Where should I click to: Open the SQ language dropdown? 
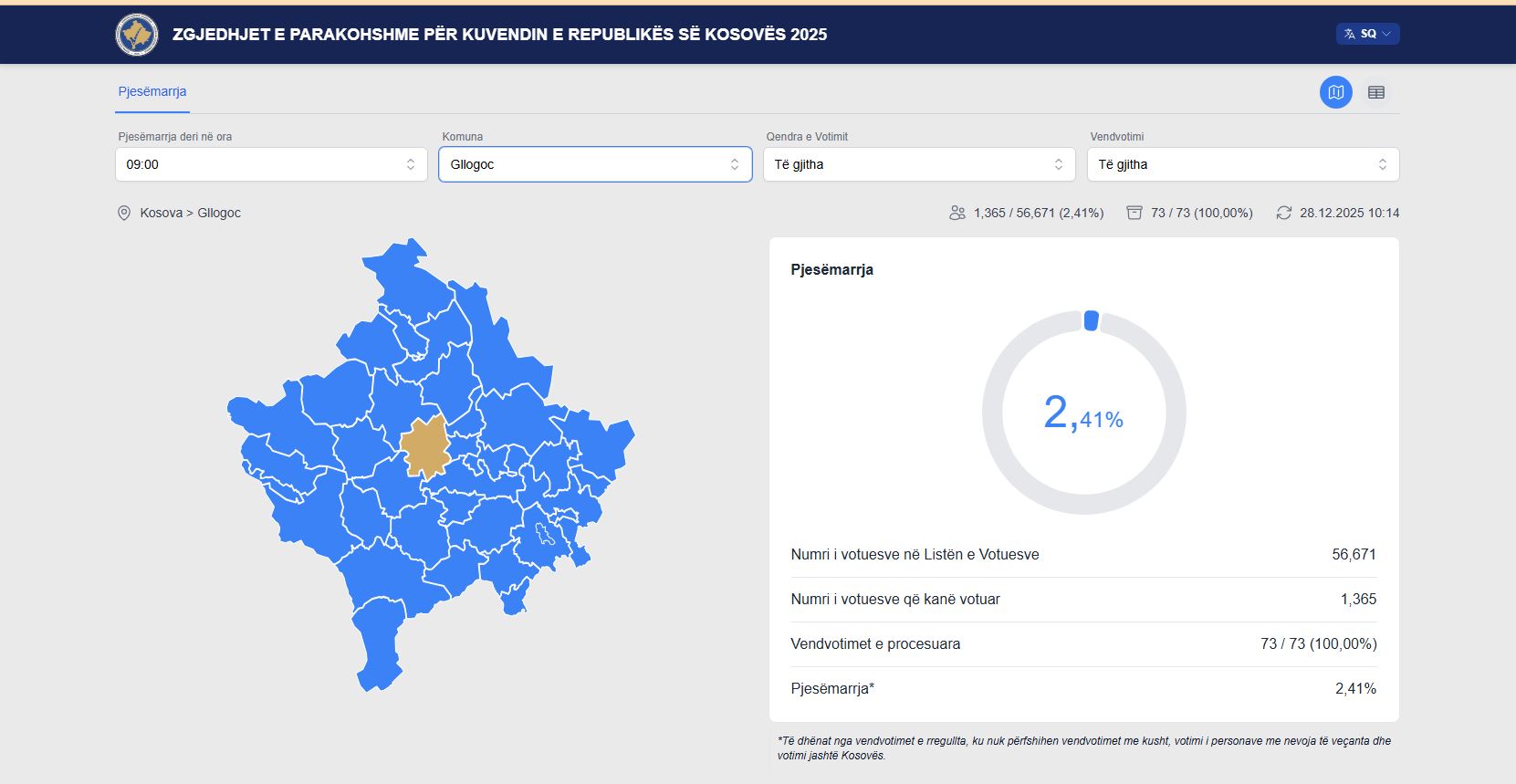pyautogui.click(x=1367, y=34)
